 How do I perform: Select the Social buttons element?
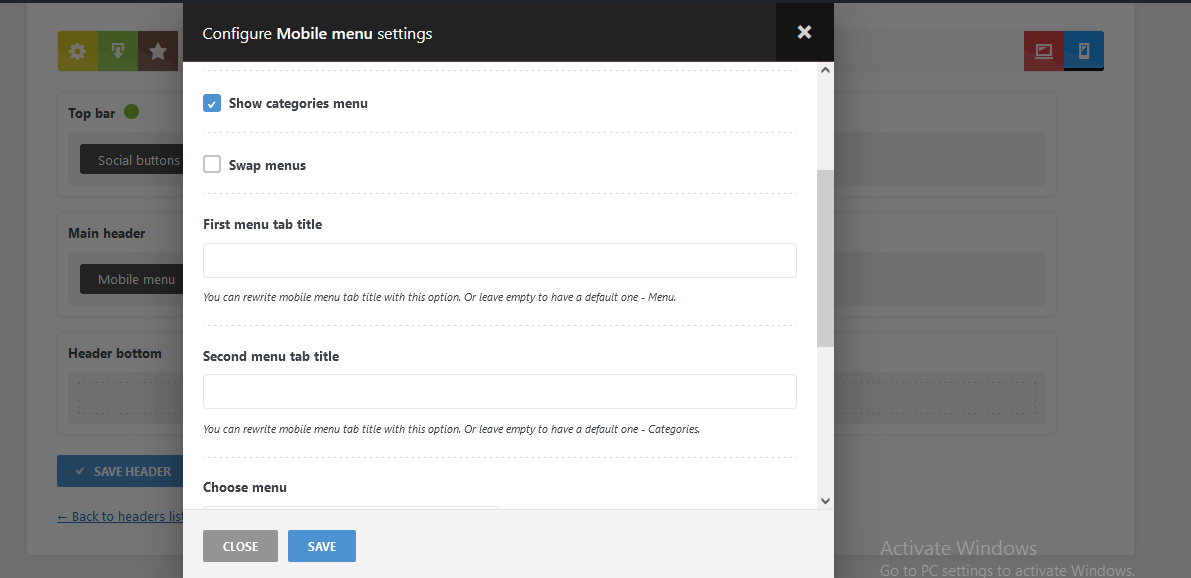(138, 160)
